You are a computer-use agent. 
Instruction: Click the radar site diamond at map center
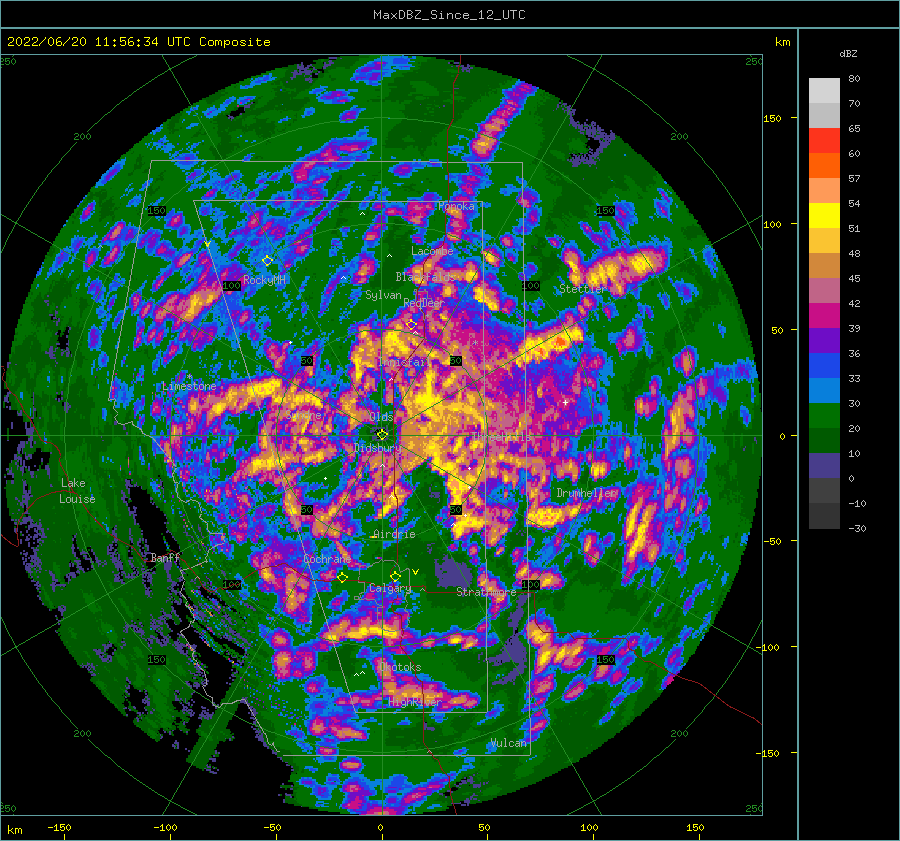(382, 435)
